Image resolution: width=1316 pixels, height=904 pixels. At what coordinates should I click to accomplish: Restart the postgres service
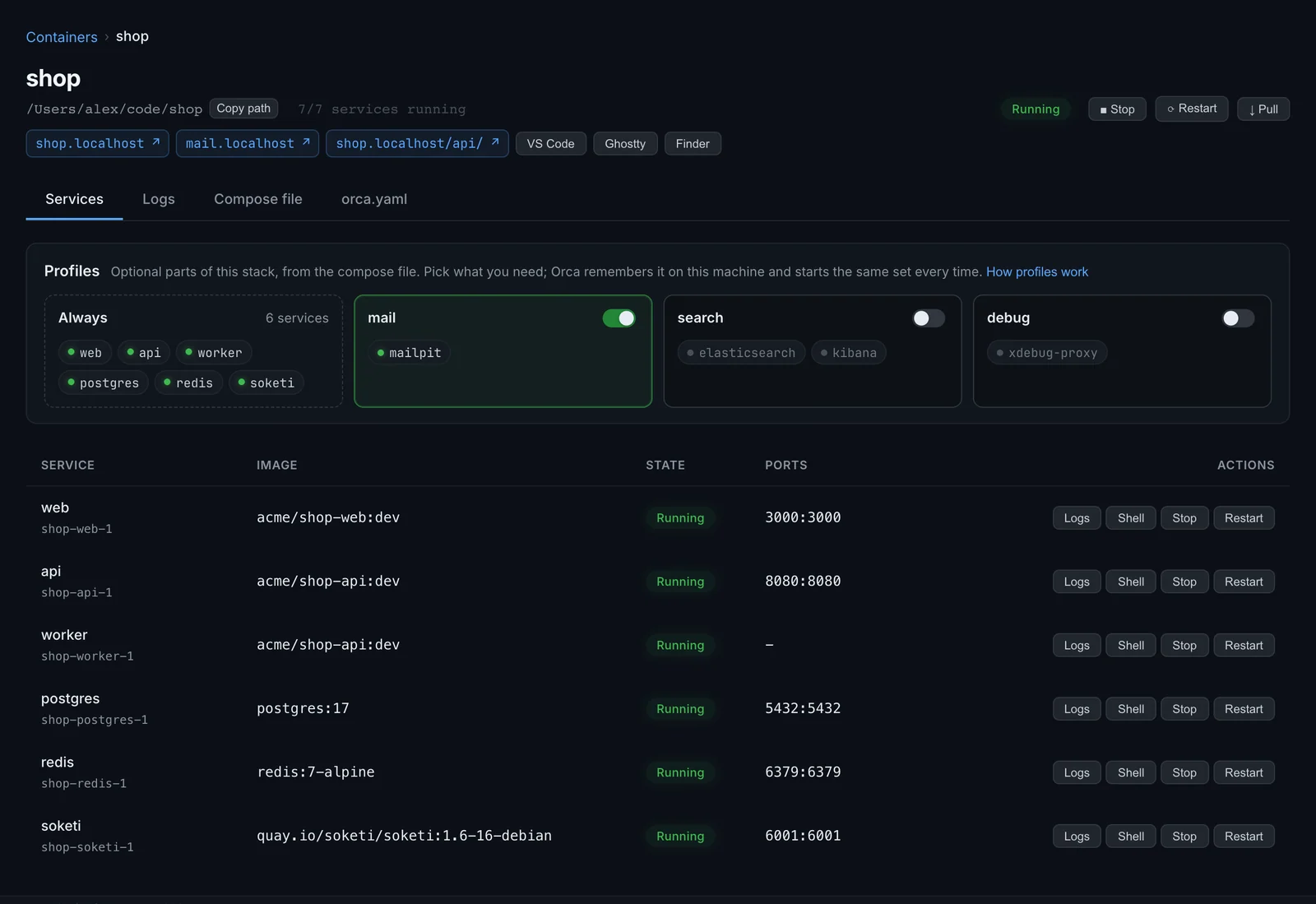[1244, 709]
